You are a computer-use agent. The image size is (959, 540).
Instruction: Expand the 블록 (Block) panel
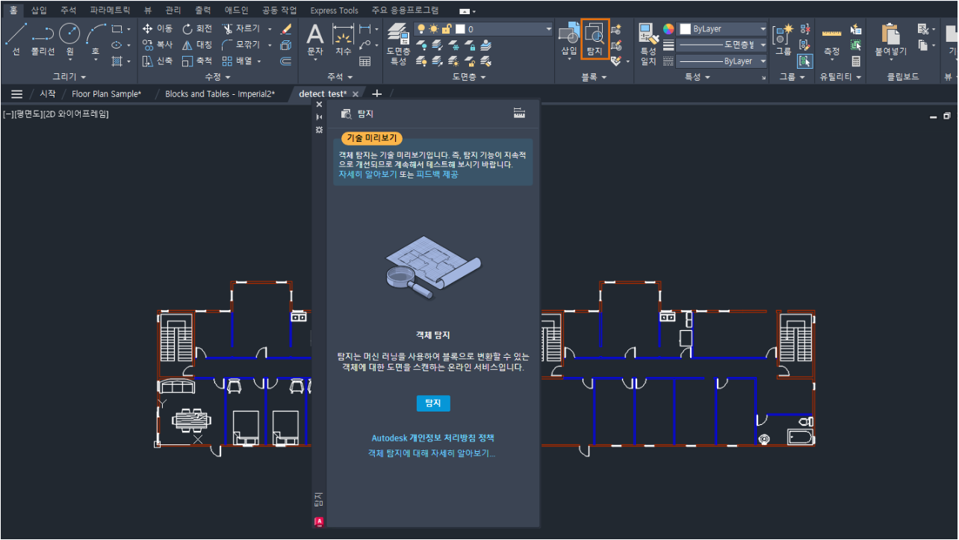pos(593,76)
